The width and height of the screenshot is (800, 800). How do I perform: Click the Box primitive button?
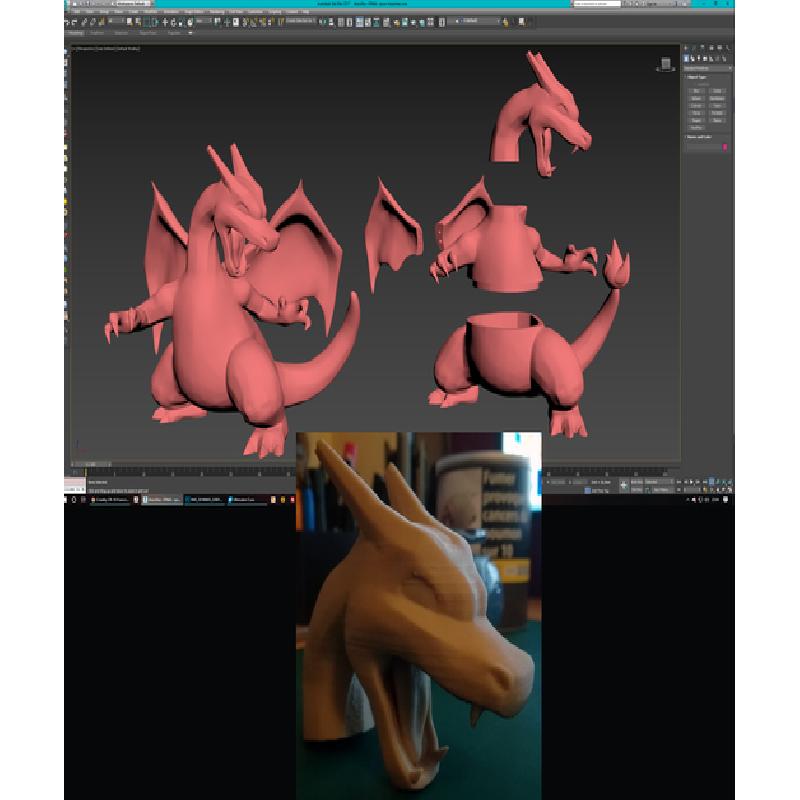point(696,91)
